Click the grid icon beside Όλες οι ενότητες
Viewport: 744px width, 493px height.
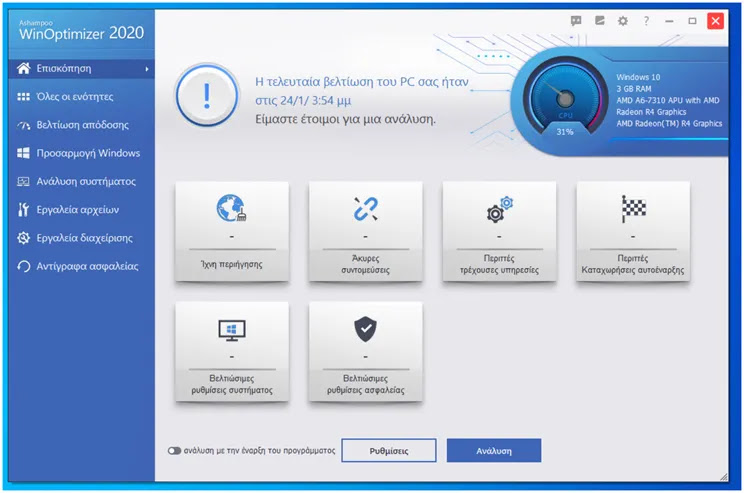coord(23,97)
